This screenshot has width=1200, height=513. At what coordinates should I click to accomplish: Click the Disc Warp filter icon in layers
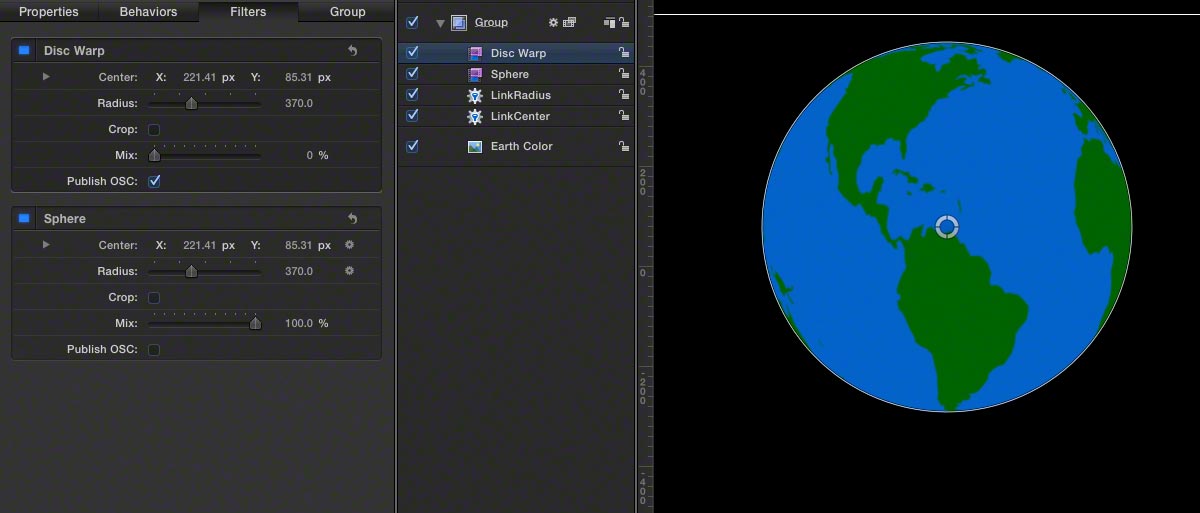click(x=476, y=53)
